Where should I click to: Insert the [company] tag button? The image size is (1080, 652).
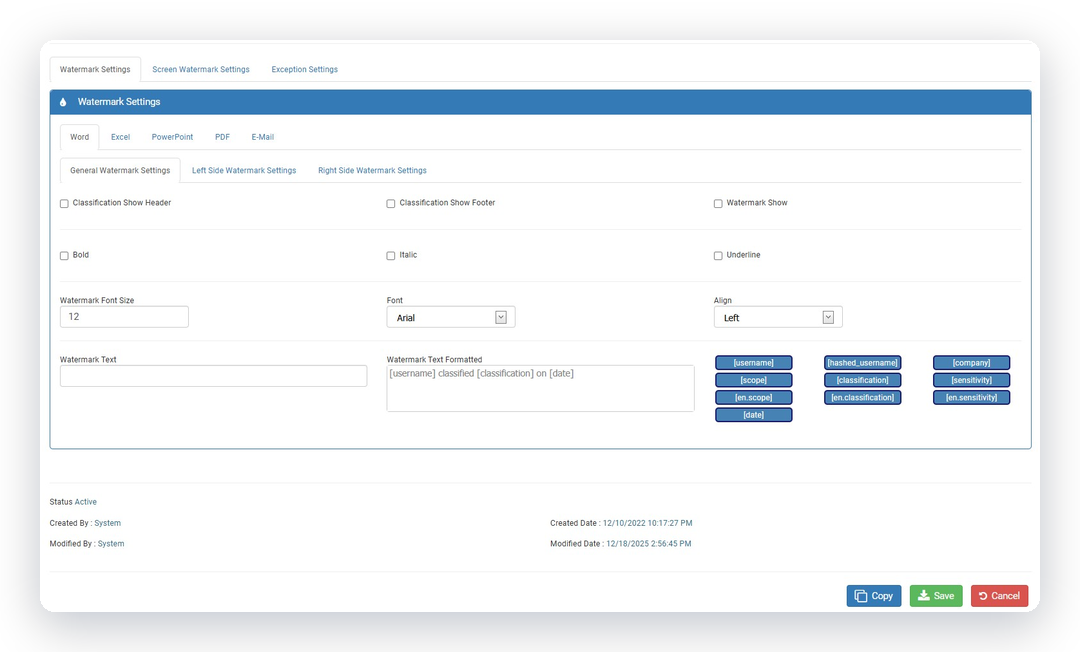(971, 363)
